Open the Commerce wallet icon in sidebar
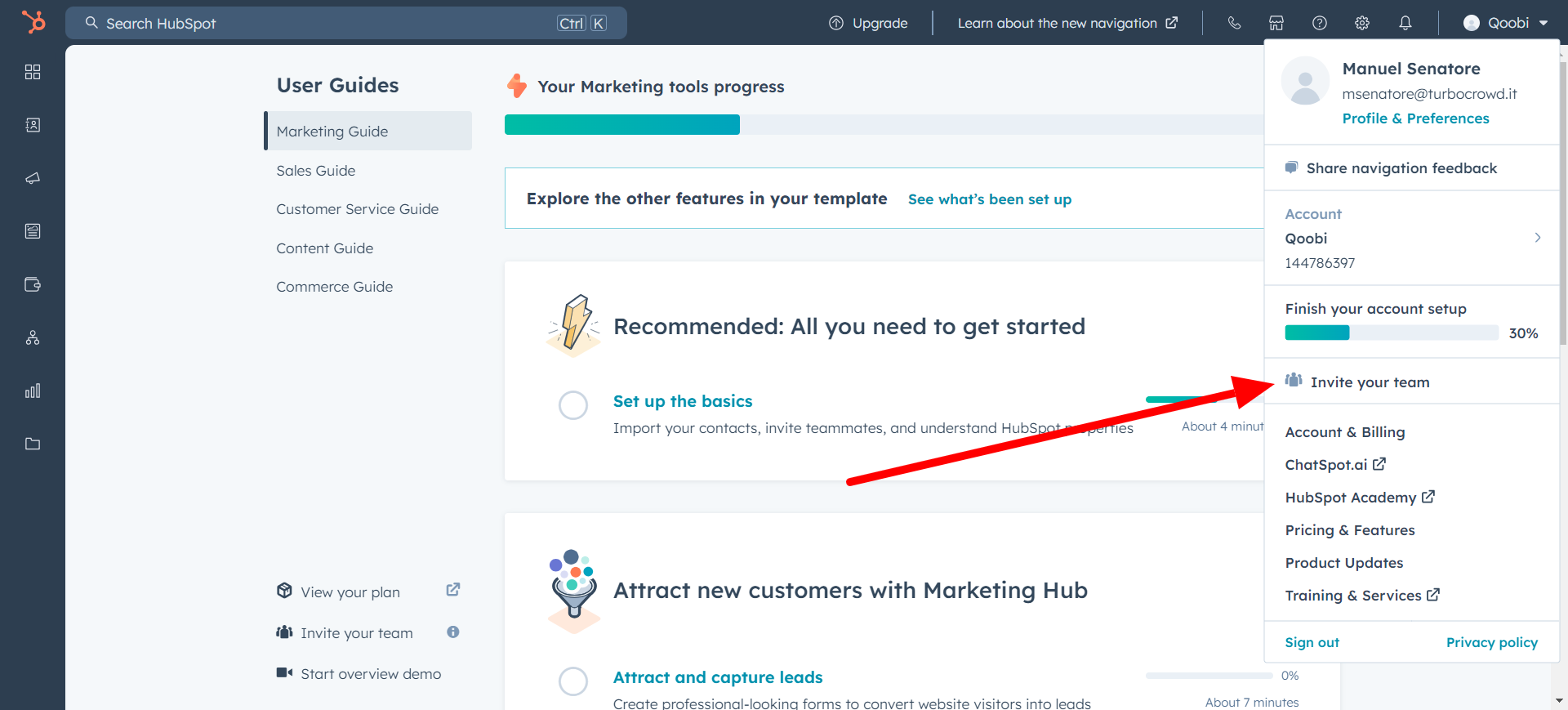1568x710 pixels. point(33,284)
